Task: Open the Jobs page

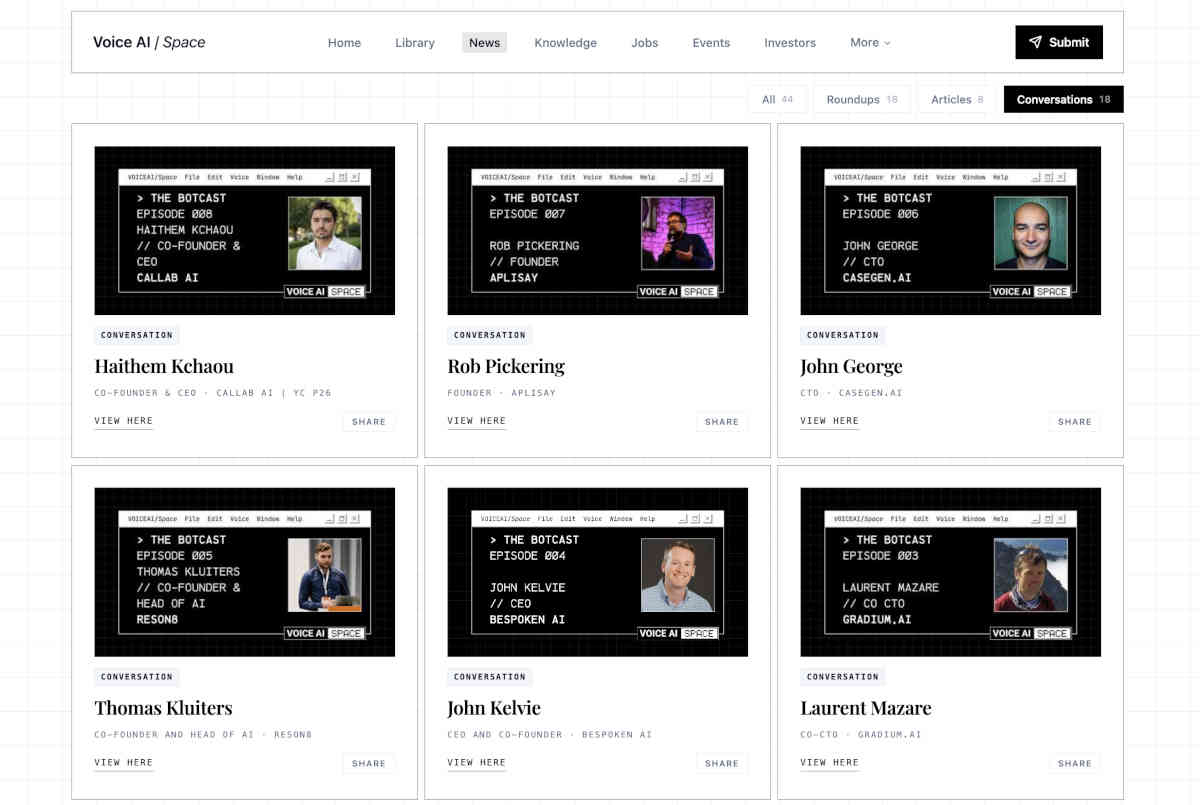Action: [645, 43]
